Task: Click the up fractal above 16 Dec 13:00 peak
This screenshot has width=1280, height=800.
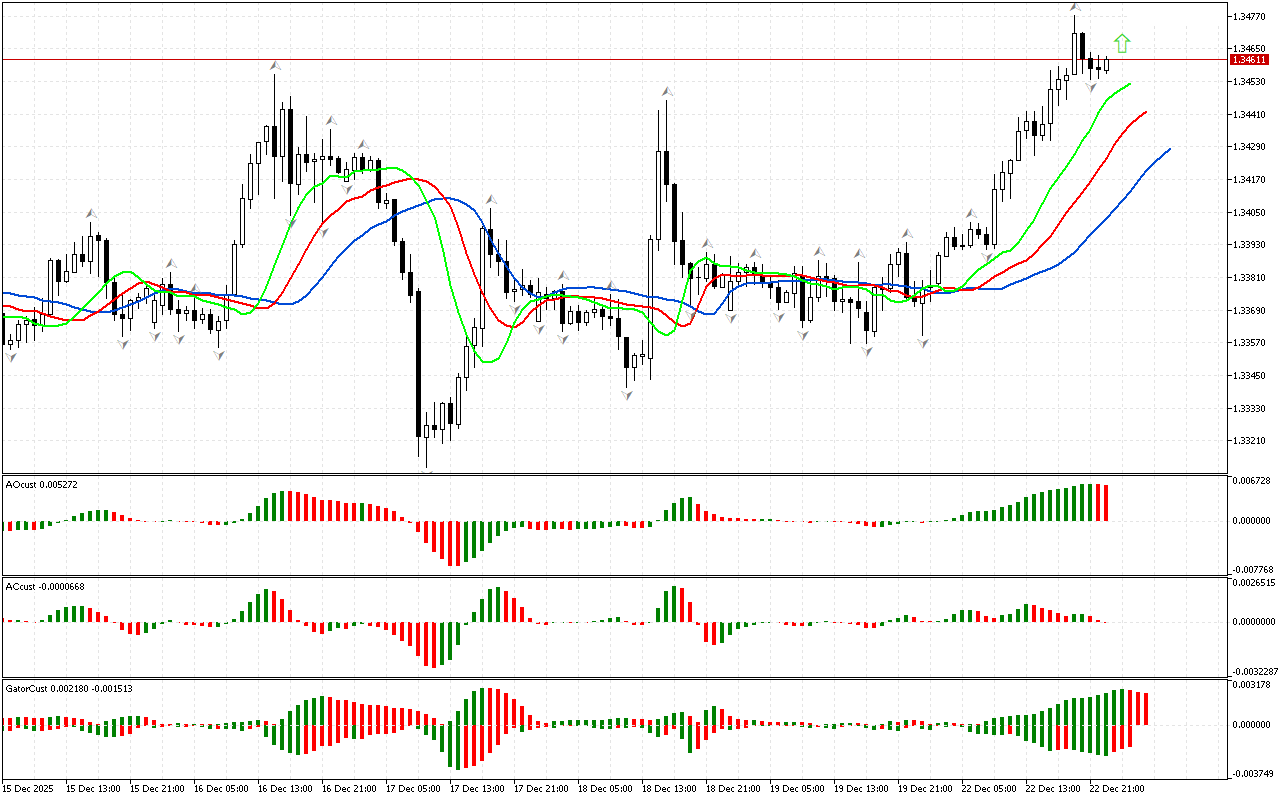Action: pos(274,65)
